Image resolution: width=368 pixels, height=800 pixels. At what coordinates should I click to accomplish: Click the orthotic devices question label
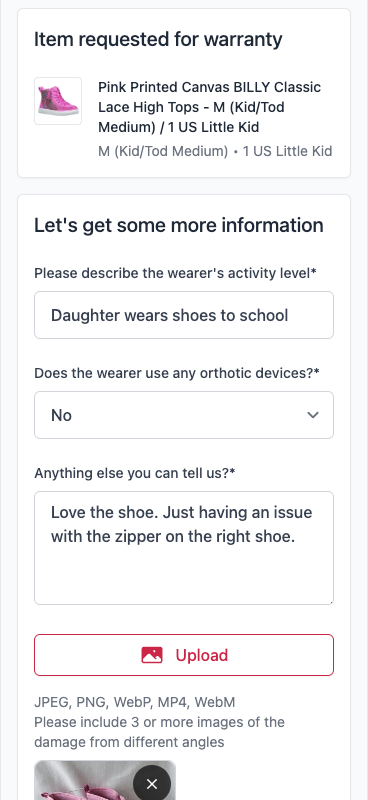tap(177, 373)
